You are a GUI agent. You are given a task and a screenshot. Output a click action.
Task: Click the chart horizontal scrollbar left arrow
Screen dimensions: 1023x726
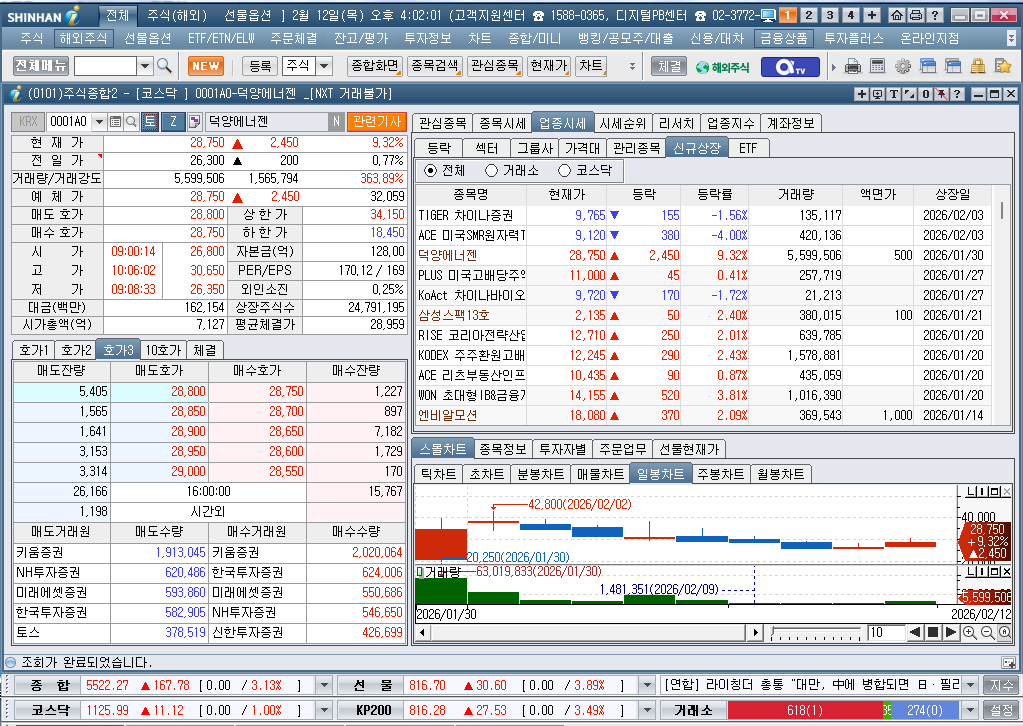[x=422, y=632]
